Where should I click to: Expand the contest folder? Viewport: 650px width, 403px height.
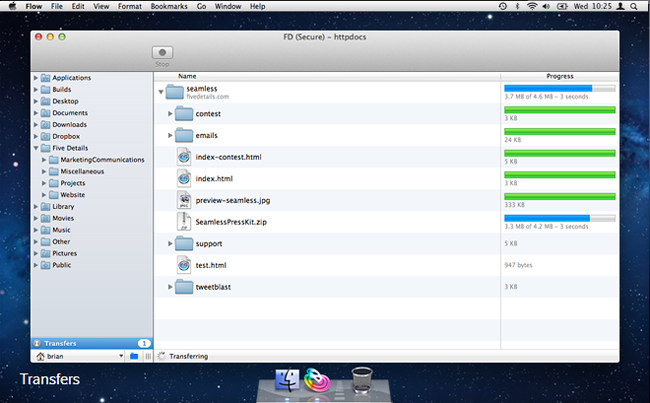[x=170, y=114]
